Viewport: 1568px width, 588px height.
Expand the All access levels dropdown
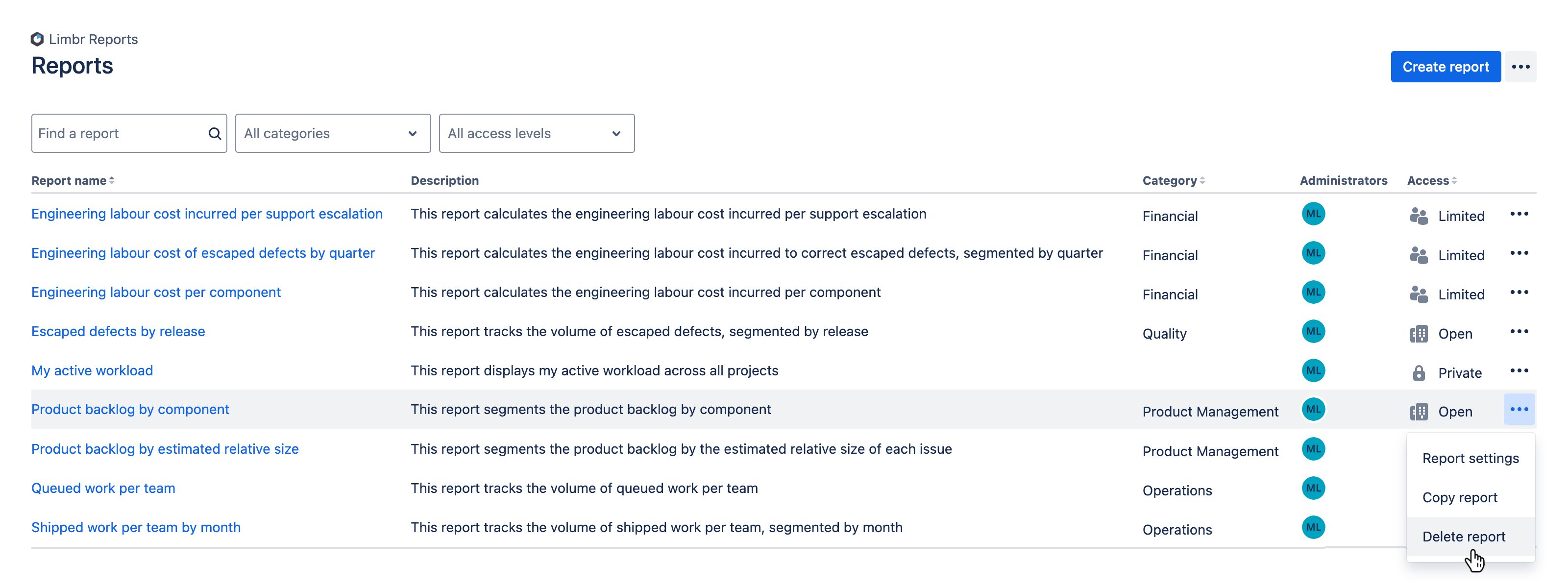point(537,133)
